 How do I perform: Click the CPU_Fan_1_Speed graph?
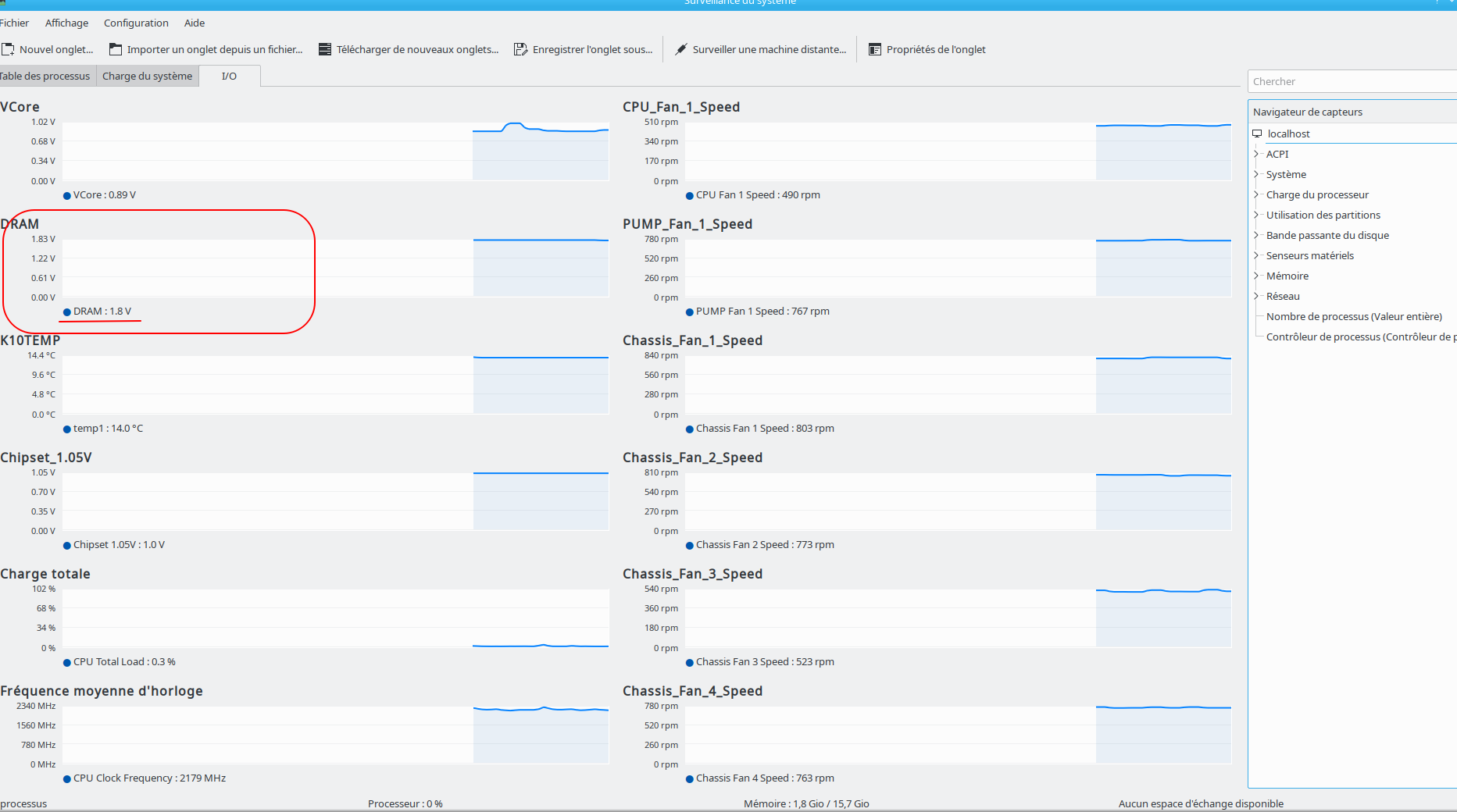(x=958, y=151)
